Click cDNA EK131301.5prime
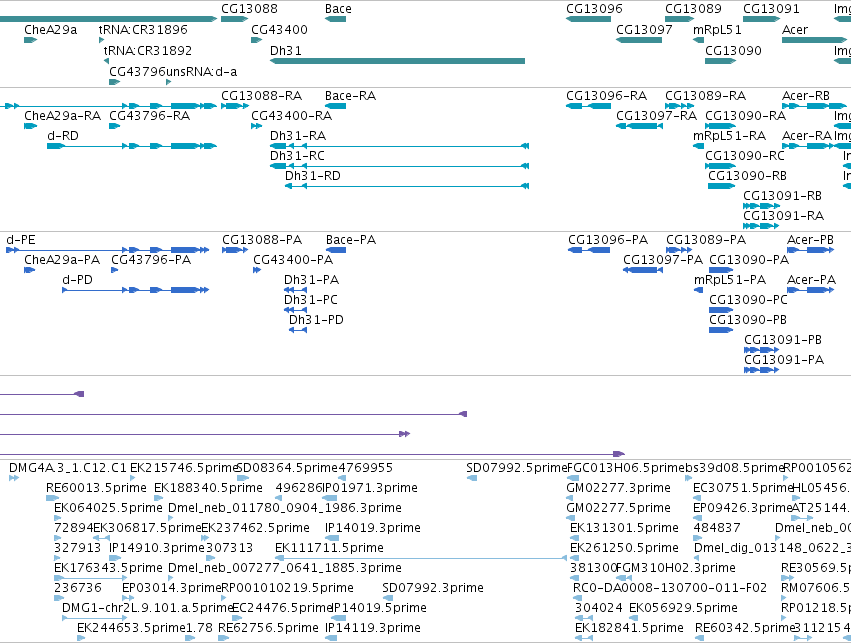The image size is (851, 643). click(624, 527)
